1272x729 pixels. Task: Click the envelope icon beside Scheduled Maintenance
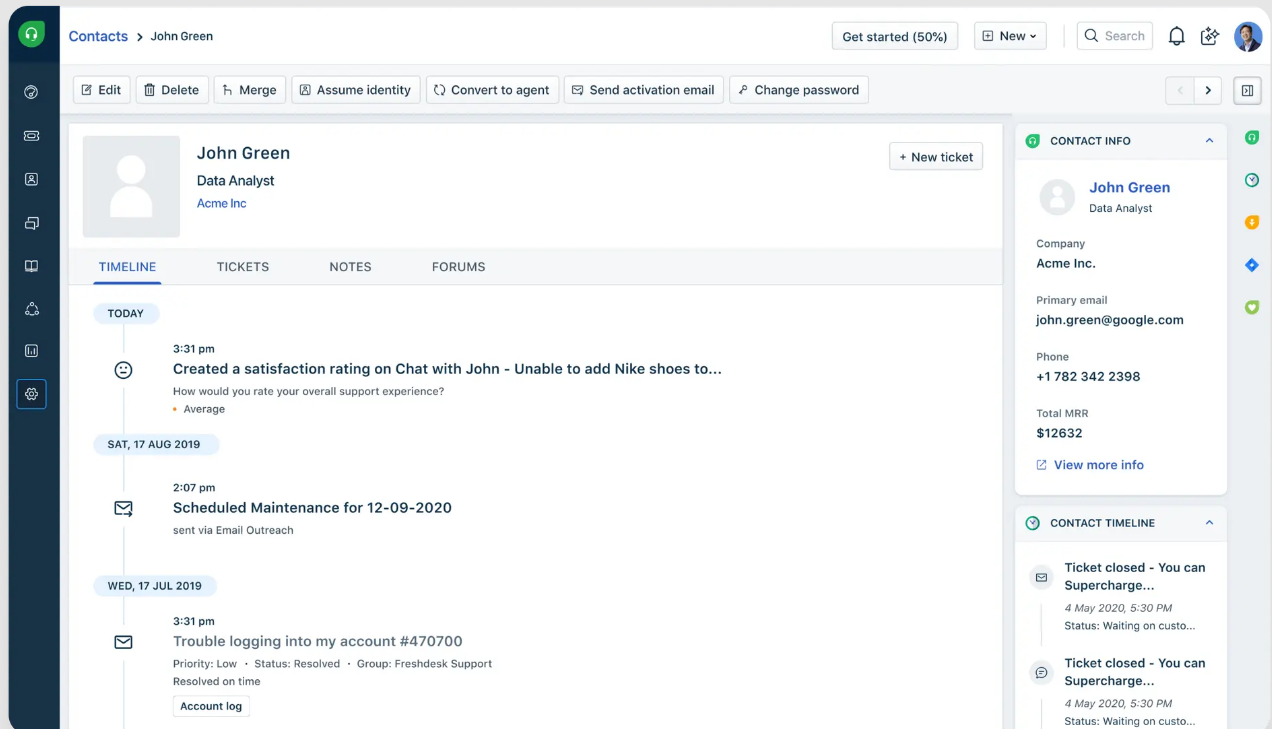(x=123, y=509)
